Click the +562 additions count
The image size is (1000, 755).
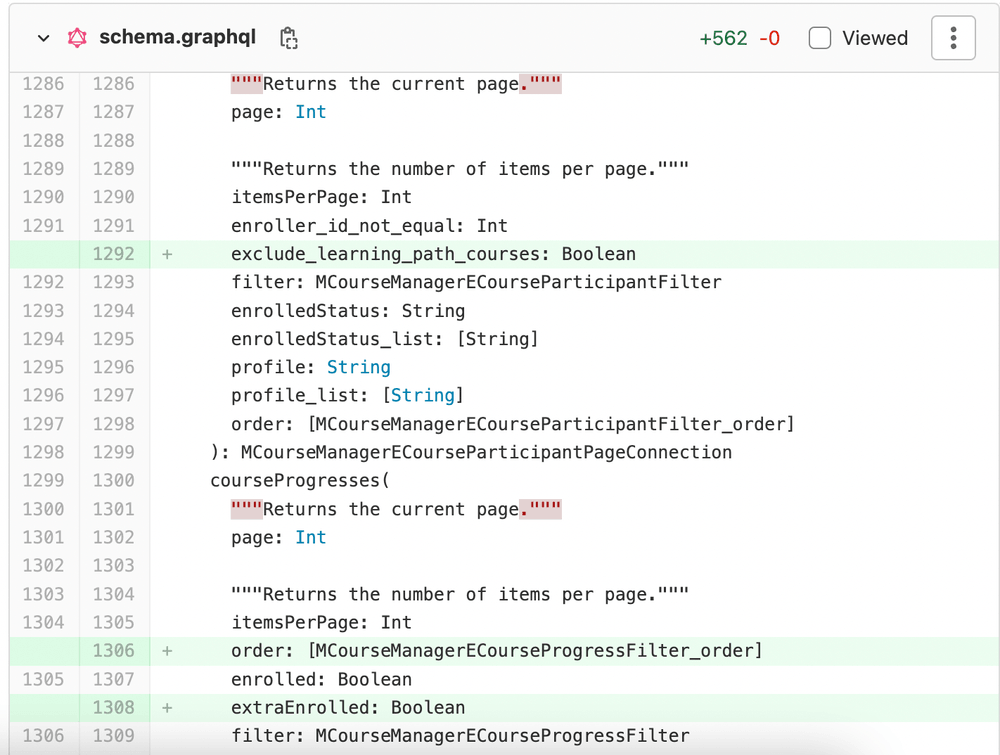pyautogui.click(x=723, y=38)
